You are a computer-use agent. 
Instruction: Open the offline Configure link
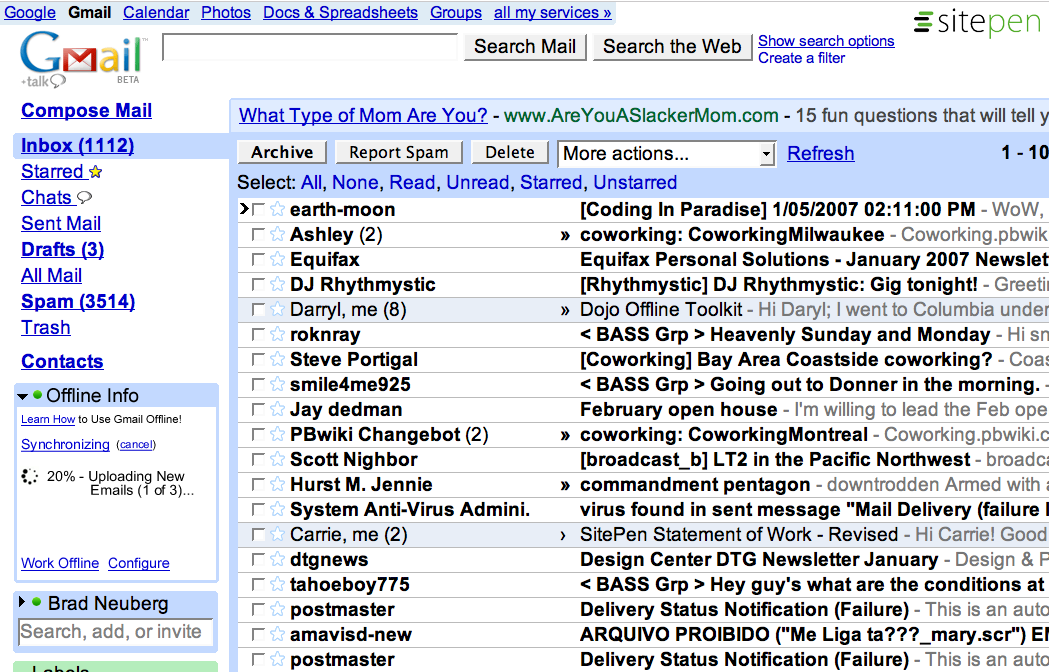coord(139,564)
